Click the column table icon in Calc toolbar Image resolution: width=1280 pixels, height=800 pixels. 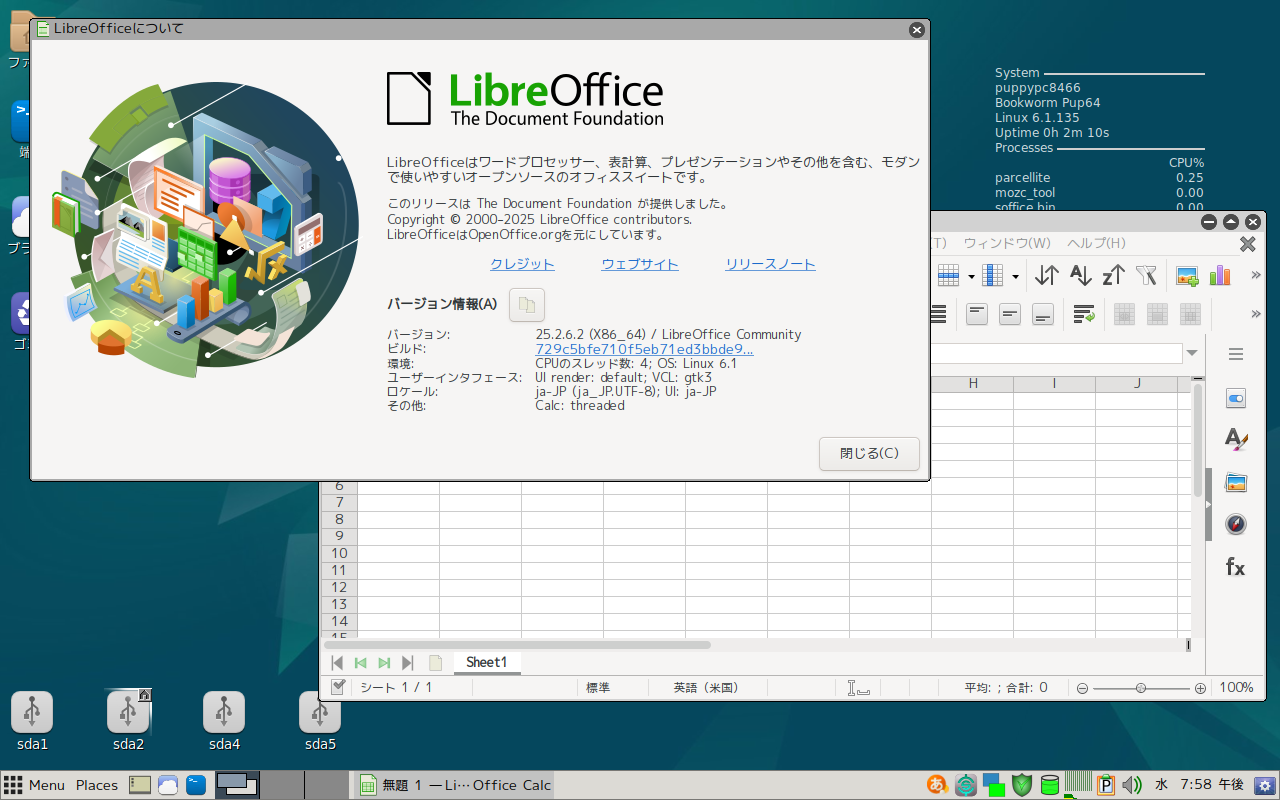tap(992, 275)
